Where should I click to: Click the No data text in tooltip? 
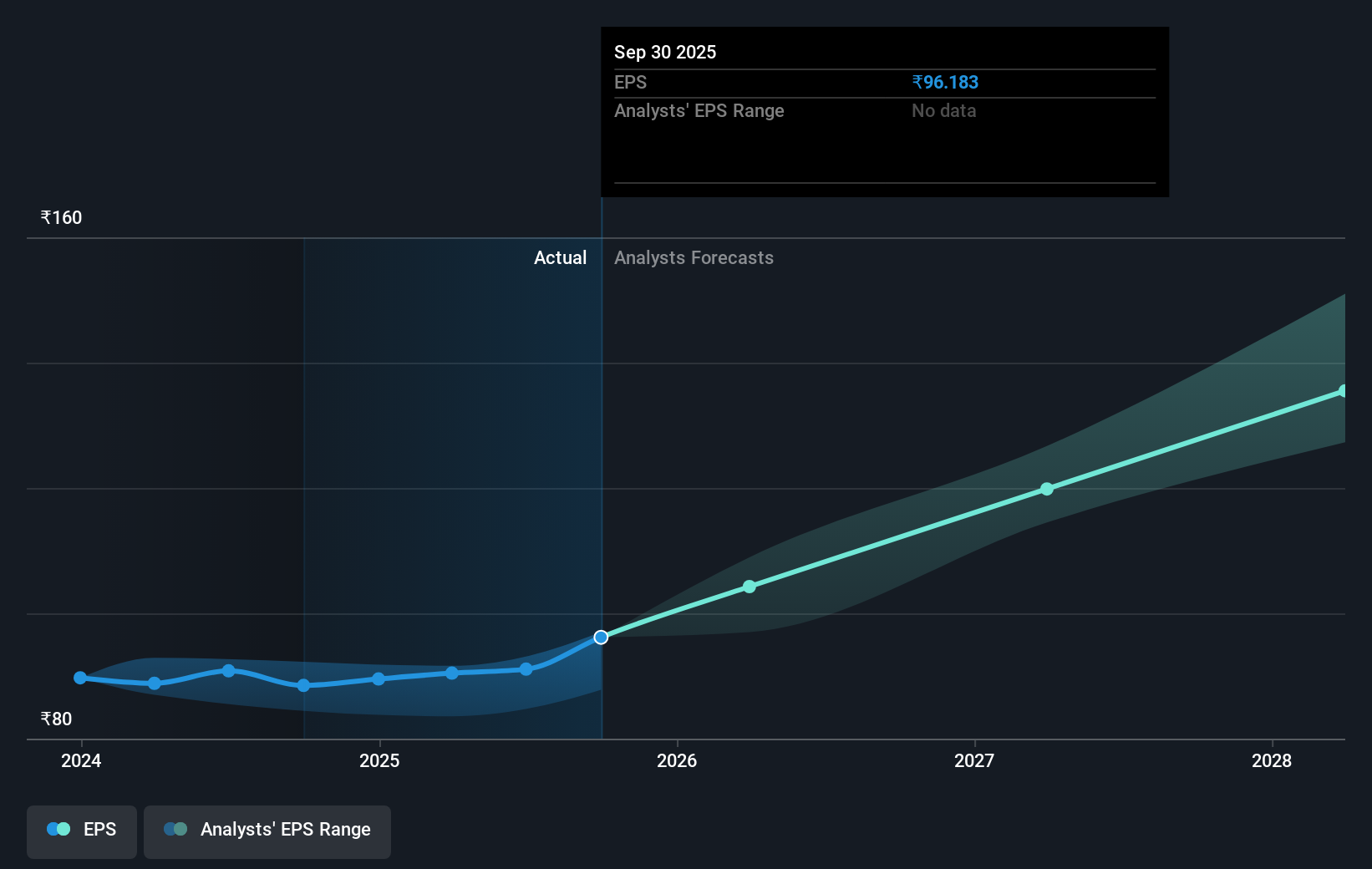(944, 110)
